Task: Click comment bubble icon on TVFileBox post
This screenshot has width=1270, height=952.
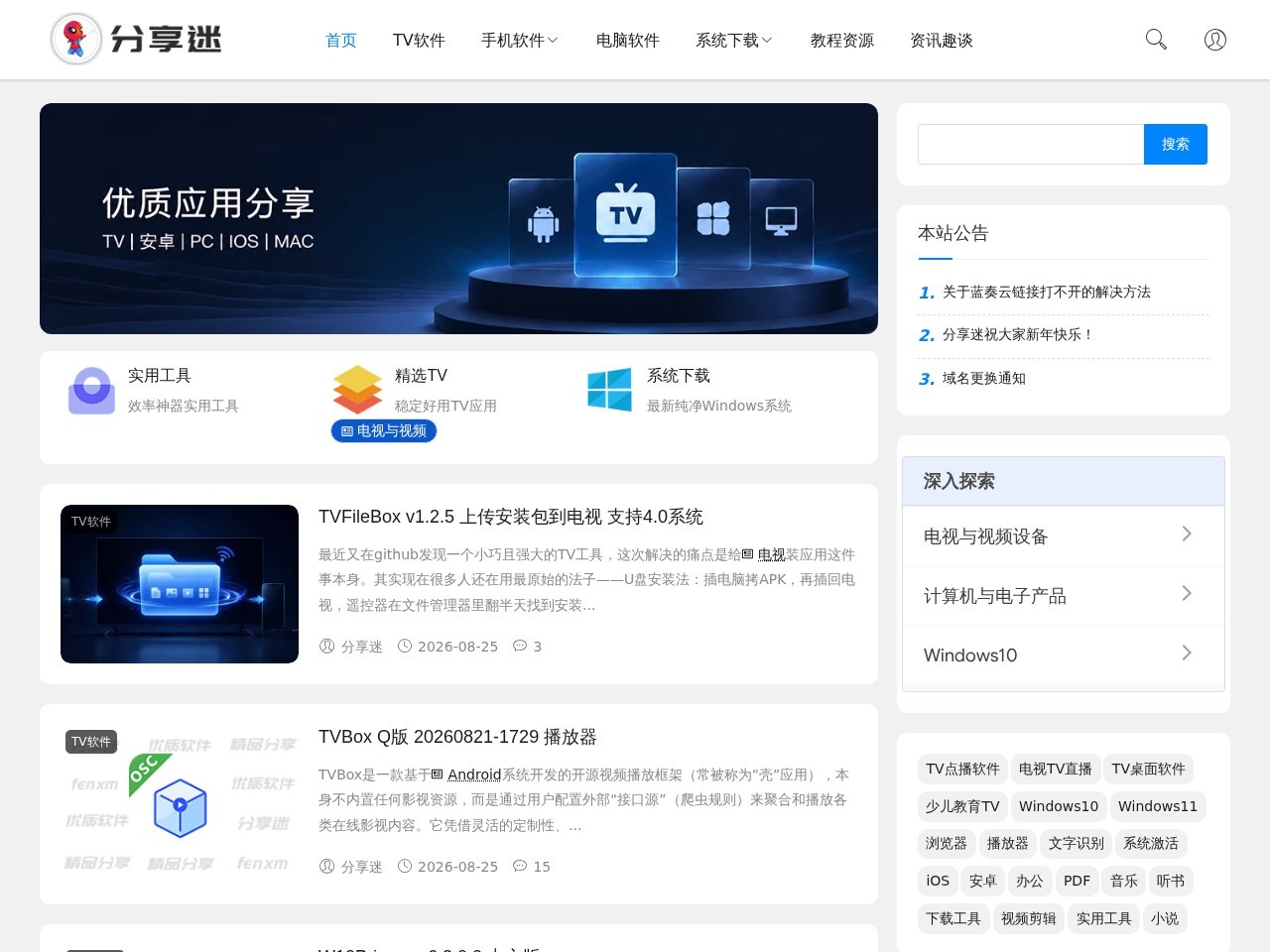Action: point(520,646)
